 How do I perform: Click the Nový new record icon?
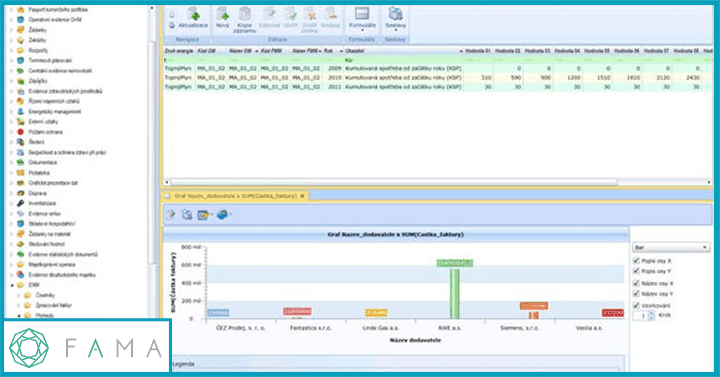pyautogui.click(x=223, y=14)
